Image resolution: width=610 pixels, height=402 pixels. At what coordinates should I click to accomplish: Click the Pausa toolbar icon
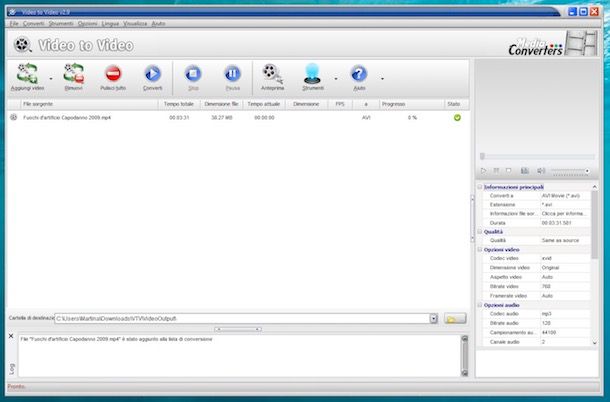pyautogui.click(x=232, y=73)
